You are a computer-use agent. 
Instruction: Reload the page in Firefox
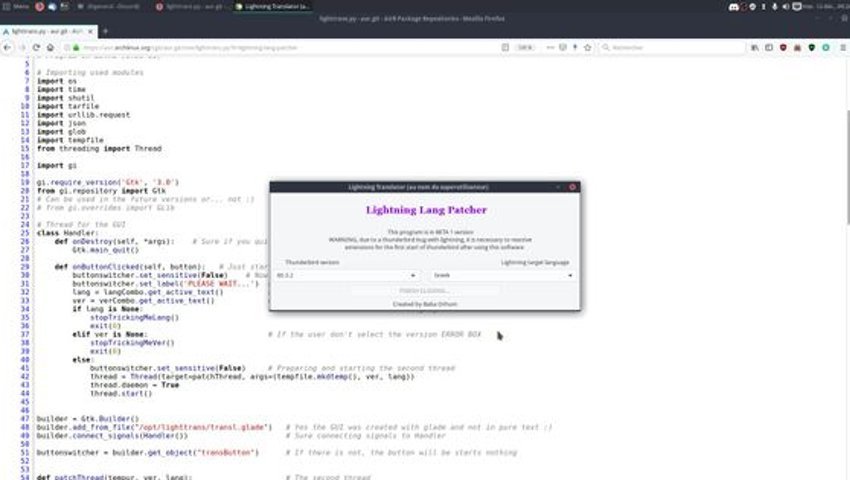click(x=36, y=48)
